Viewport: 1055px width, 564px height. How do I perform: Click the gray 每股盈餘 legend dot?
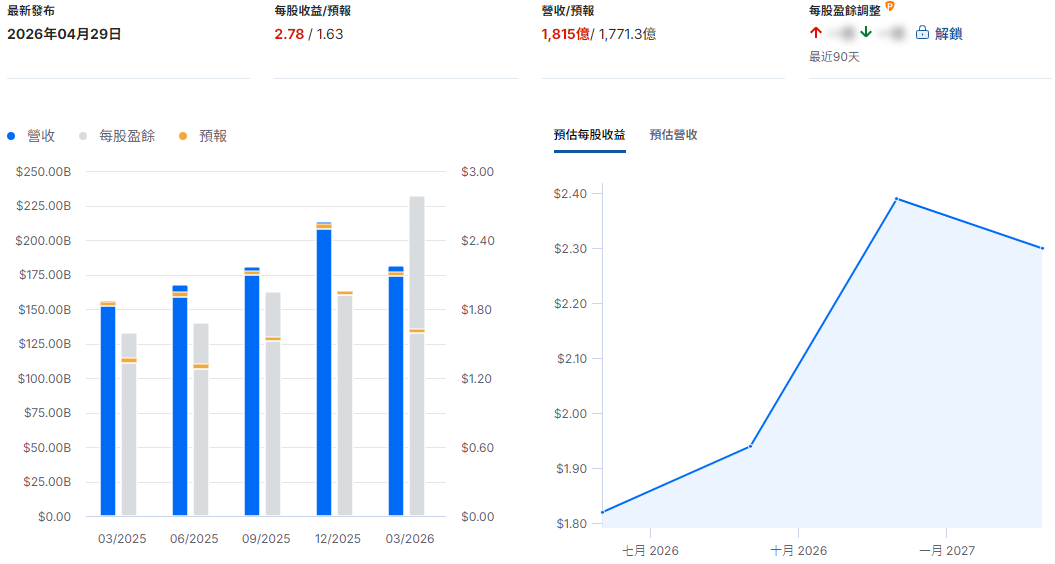click(83, 136)
